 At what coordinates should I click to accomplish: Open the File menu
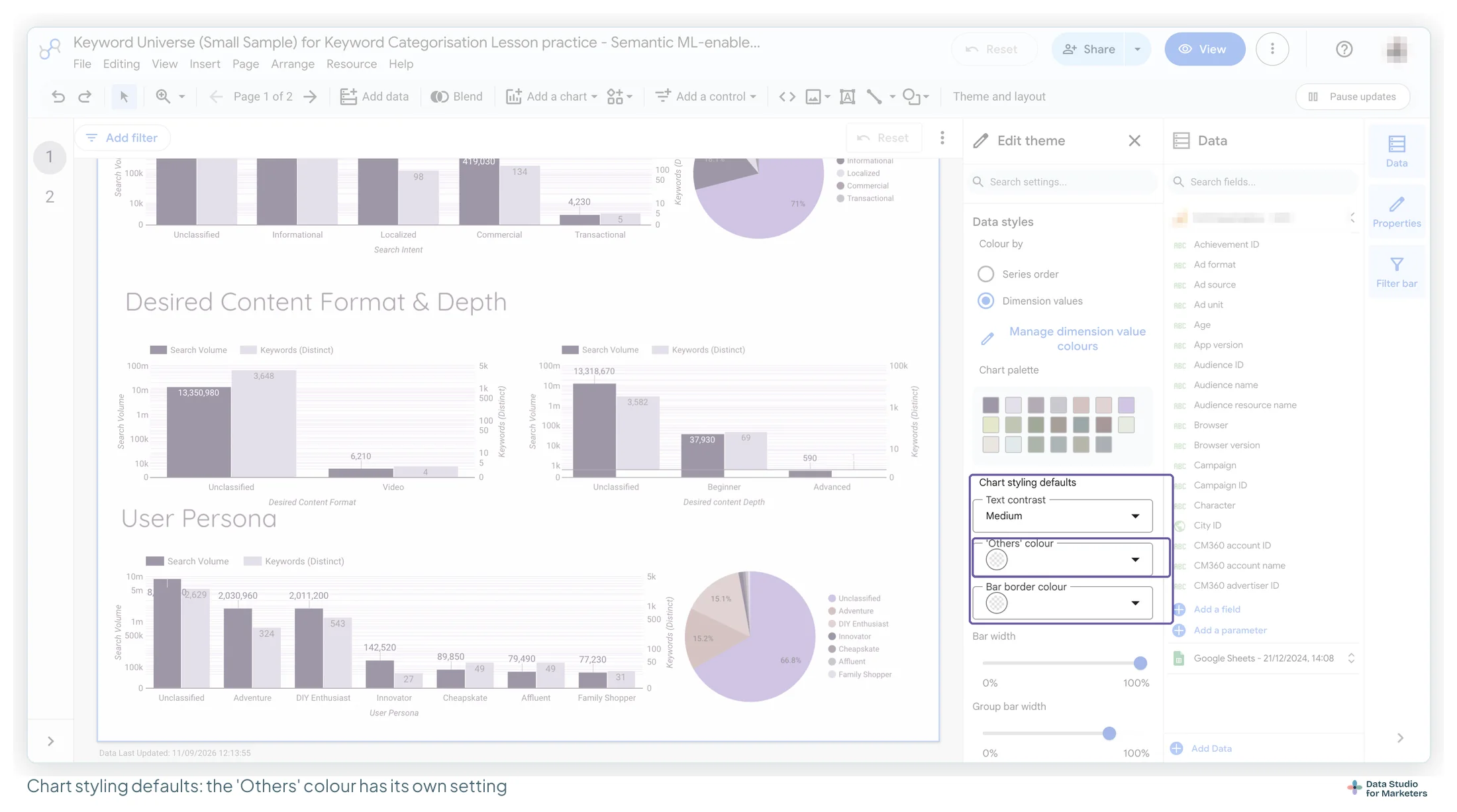[x=82, y=64]
